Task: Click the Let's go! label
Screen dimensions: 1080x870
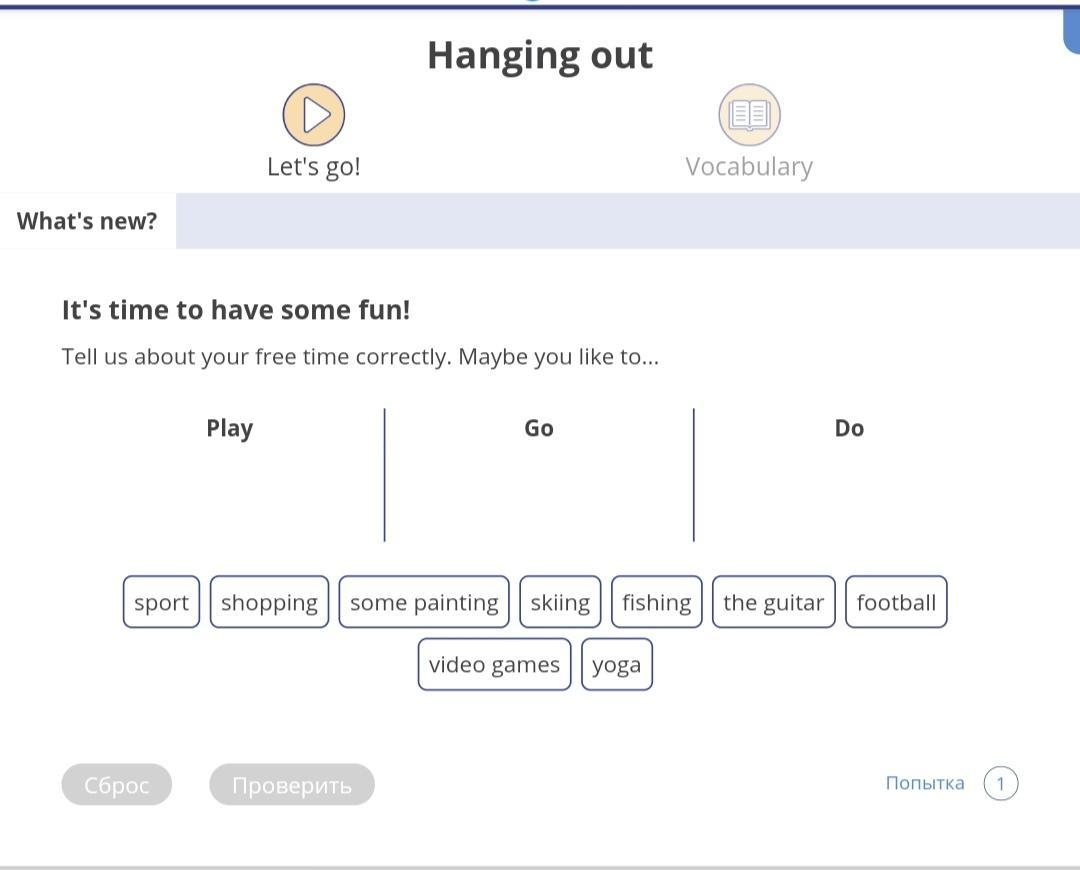Action: pos(313,167)
